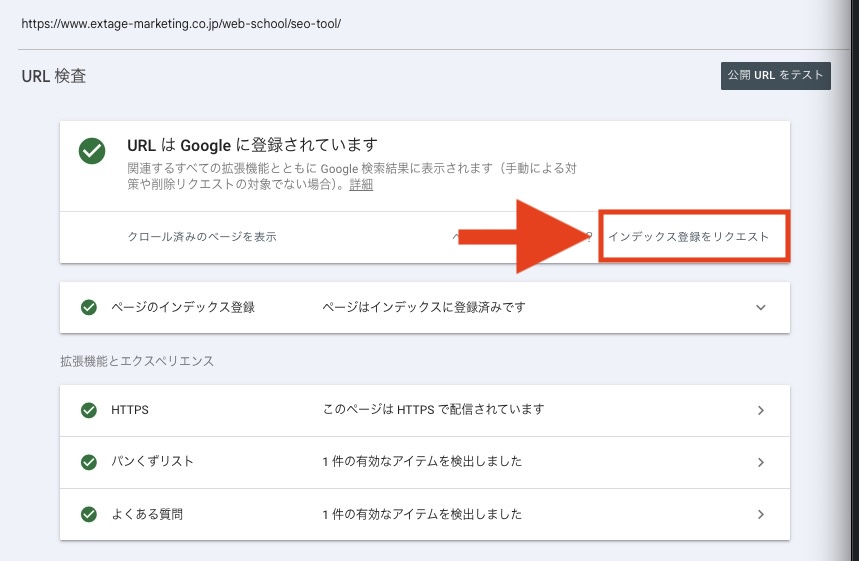This screenshot has height=561, width=859.
Task: Click the URL 検査 heading
Action: 54,76
